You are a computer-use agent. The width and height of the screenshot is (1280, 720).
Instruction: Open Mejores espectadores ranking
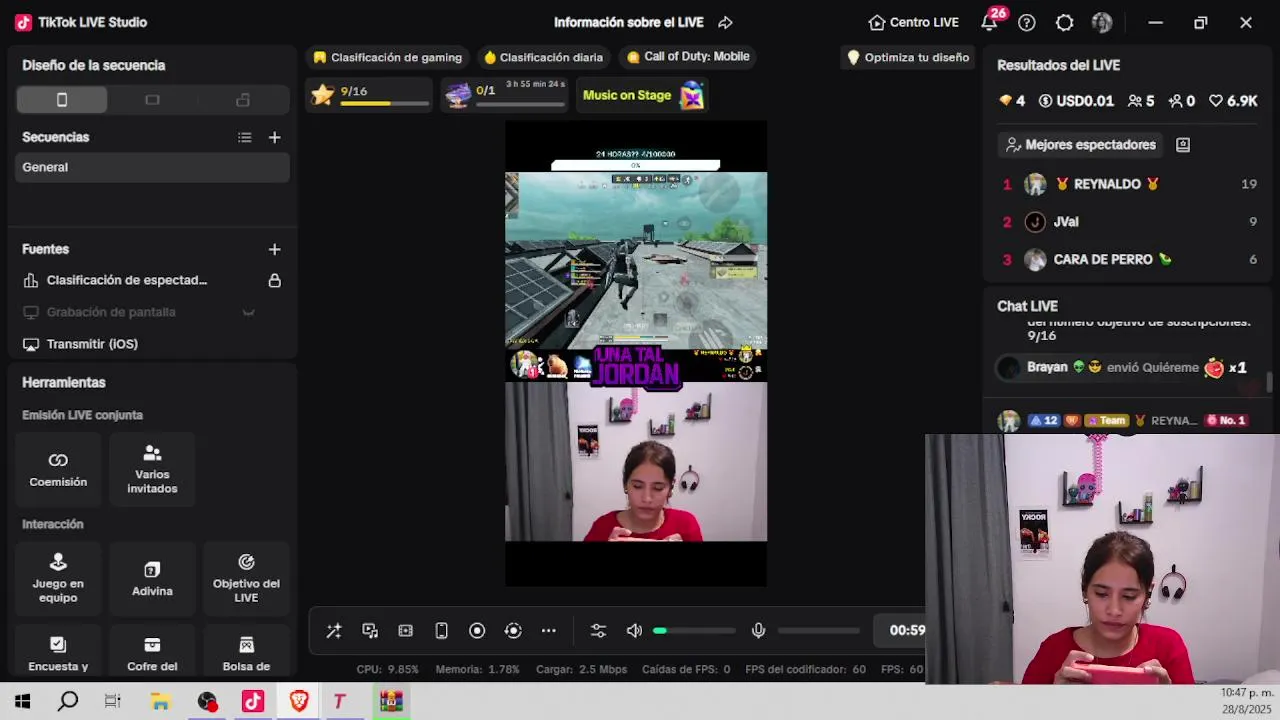click(1080, 145)
